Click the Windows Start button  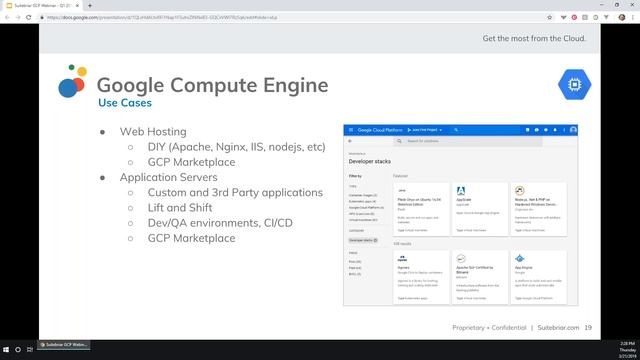click(x=6, y=350)
